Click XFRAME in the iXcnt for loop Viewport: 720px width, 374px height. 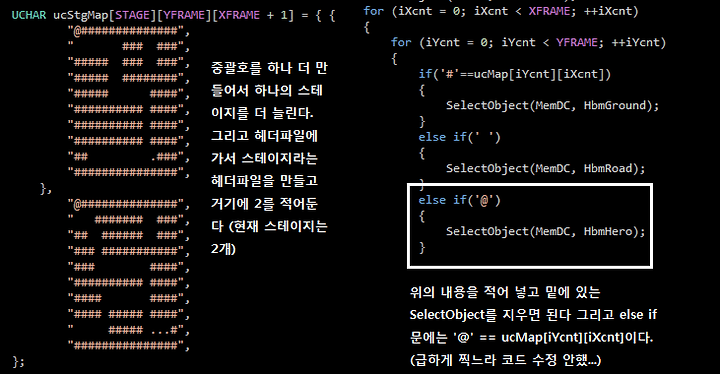549,11
